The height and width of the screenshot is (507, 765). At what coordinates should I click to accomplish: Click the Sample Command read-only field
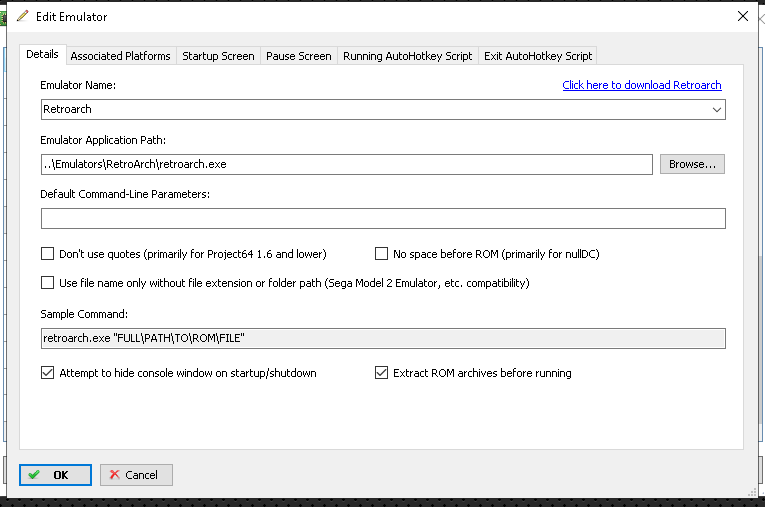click(x=383, y=338)
